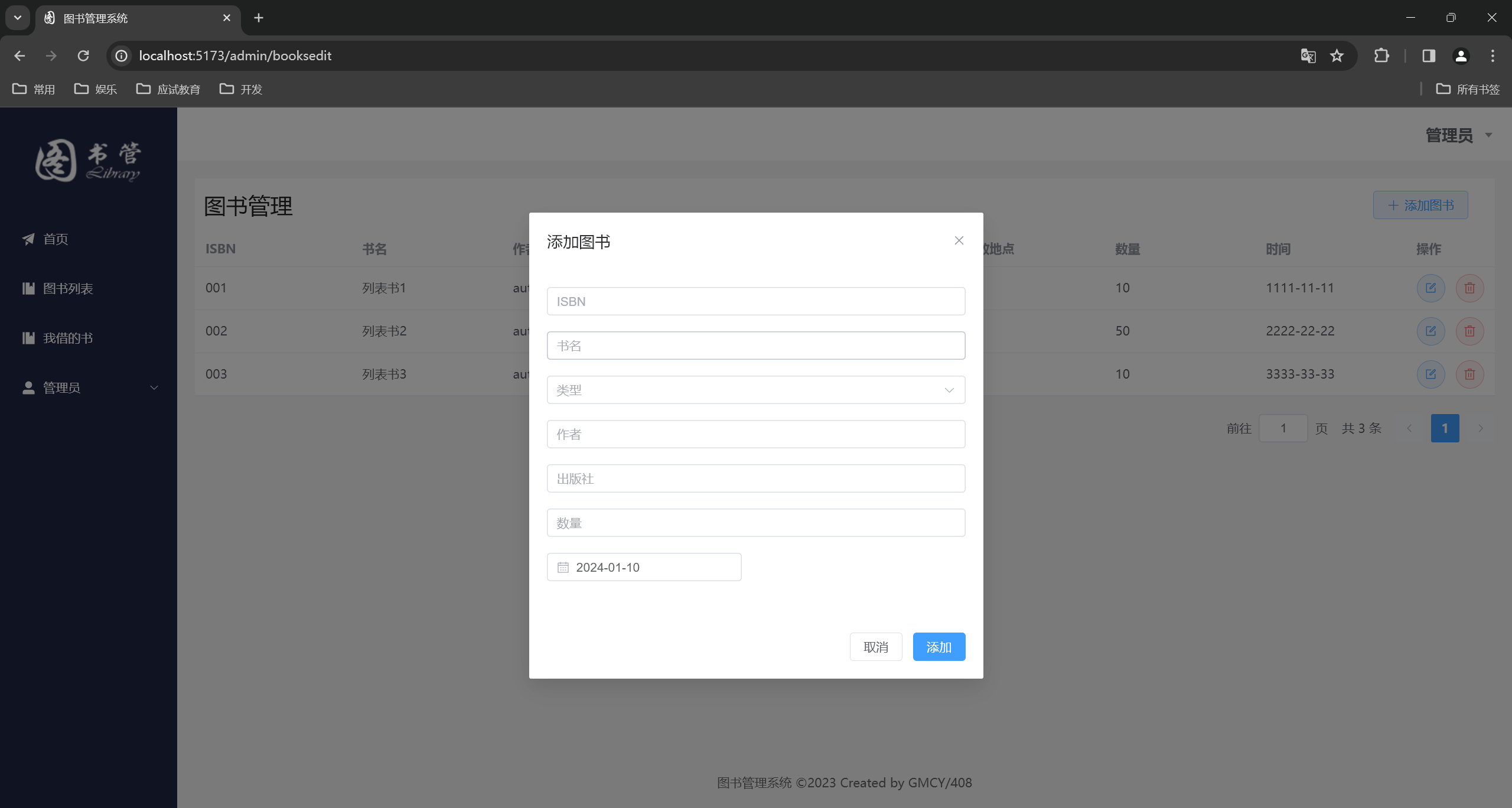Image resolution: width=1512 pixels, height=808 pixels.
Task: Toggle the browser side panel icon
Action: [1429, 56]
